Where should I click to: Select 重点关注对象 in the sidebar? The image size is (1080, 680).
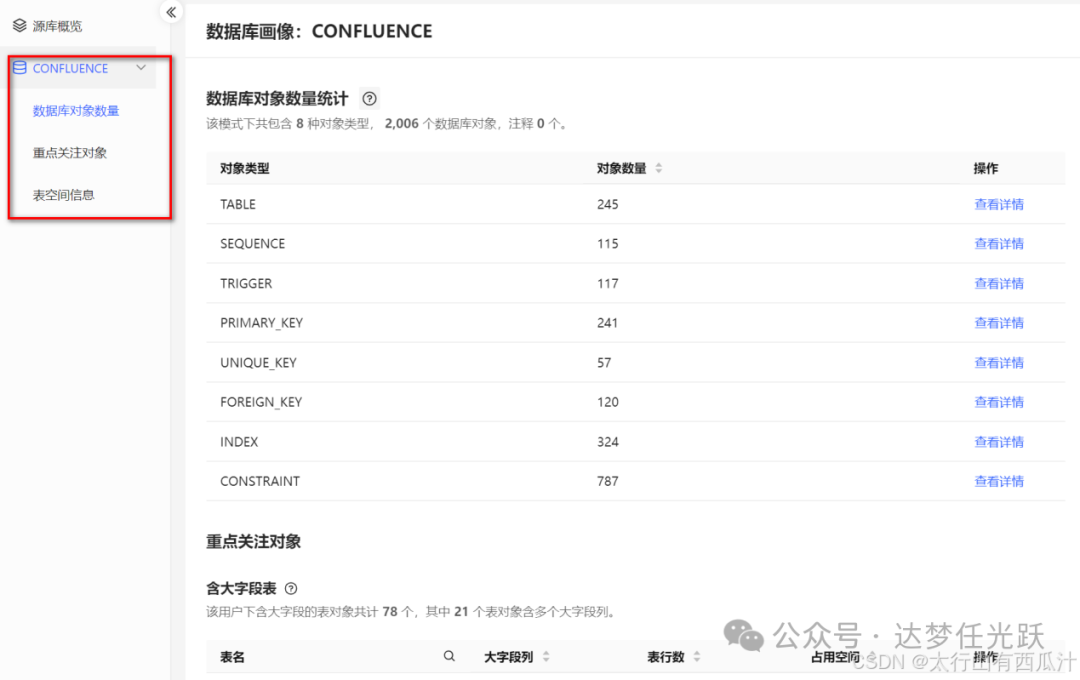click(70, 152)
